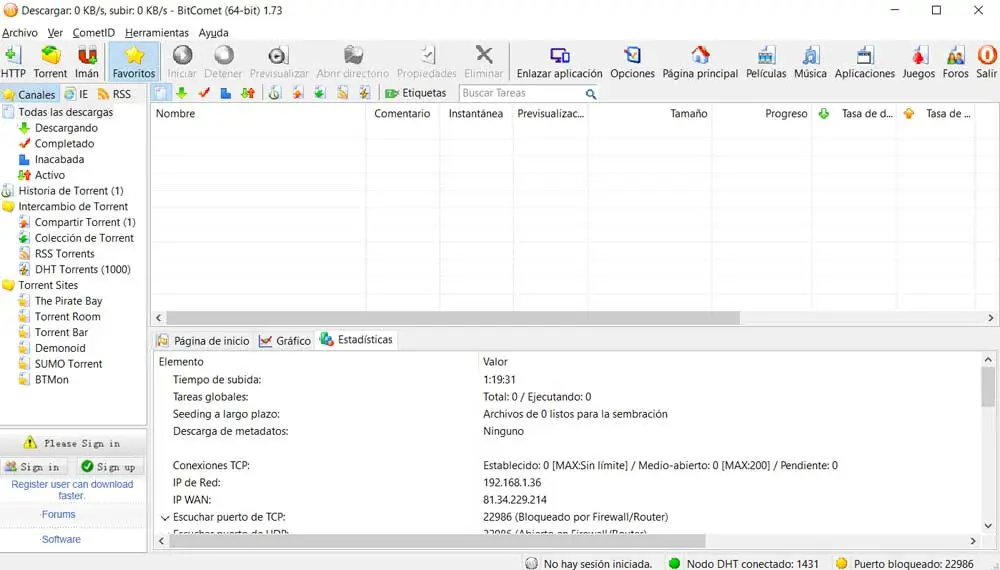Open a new Torrent via toolbar icon
Viewport: 1000px width, 570px height.
(x=50, y=62)
